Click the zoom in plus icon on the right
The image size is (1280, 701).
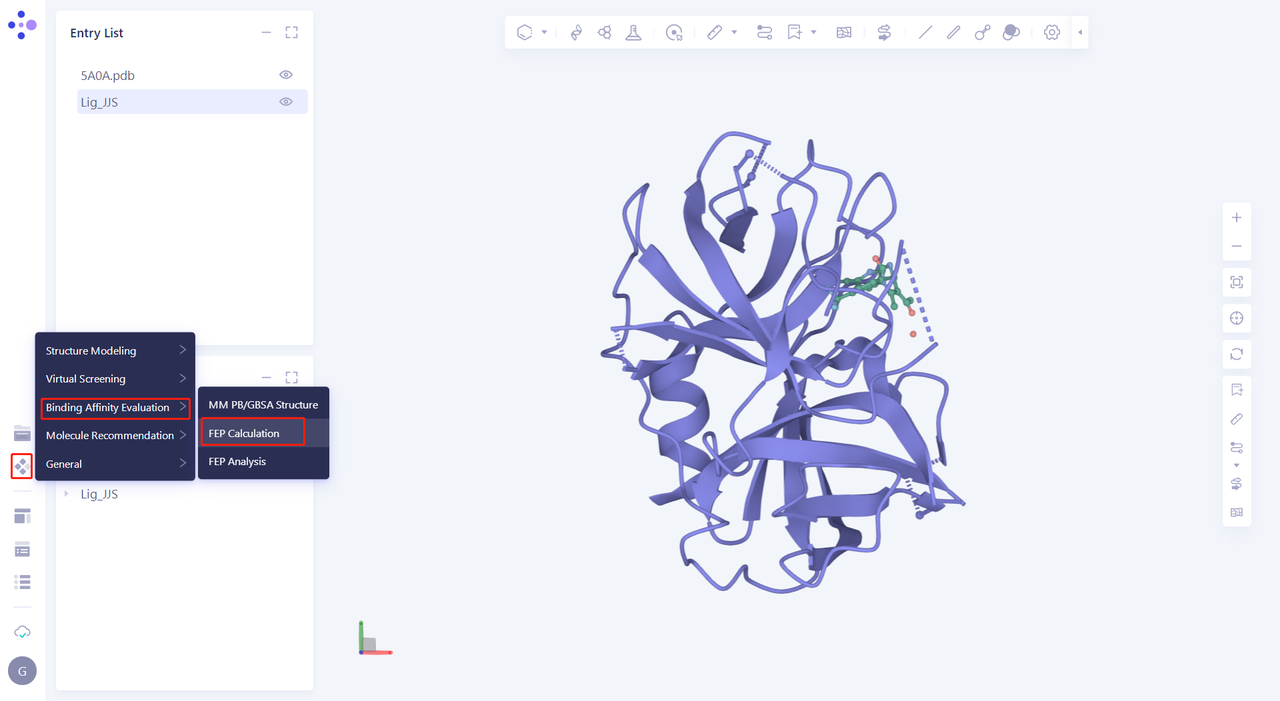tap(1236, 217)
